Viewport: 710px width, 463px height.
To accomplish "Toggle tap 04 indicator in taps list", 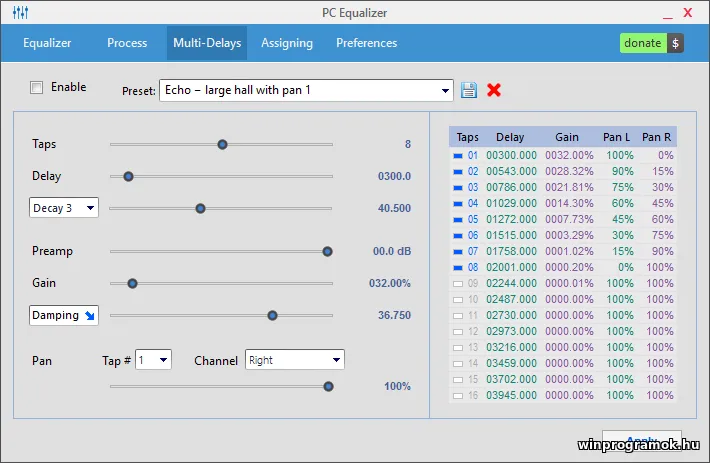I will [459, 204].
